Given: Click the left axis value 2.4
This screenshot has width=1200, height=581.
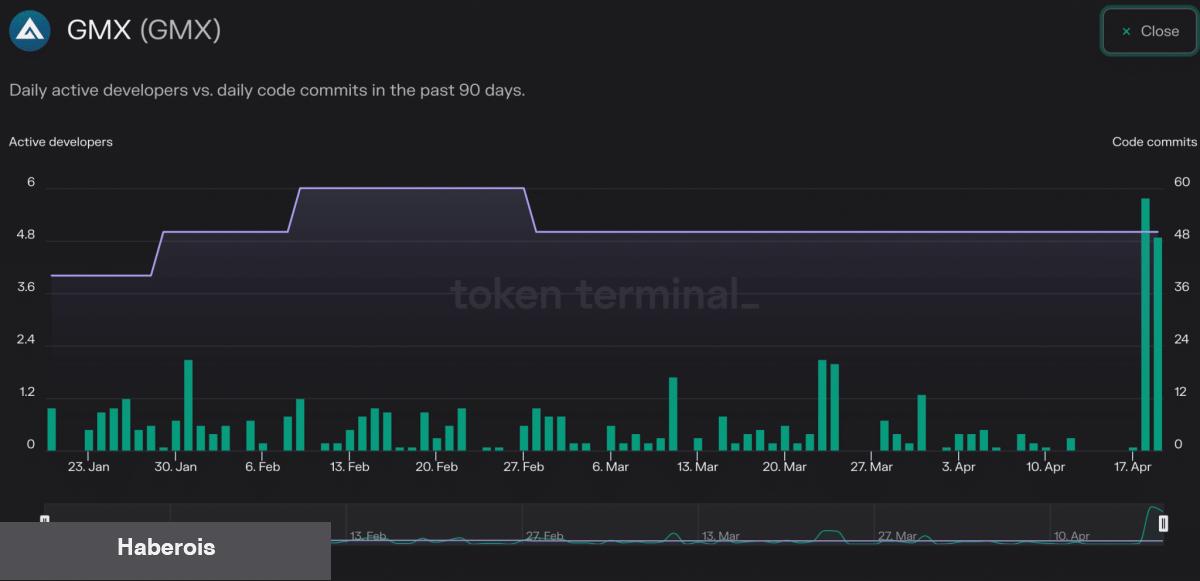Looking at the screenshot, I should point(25,340).
